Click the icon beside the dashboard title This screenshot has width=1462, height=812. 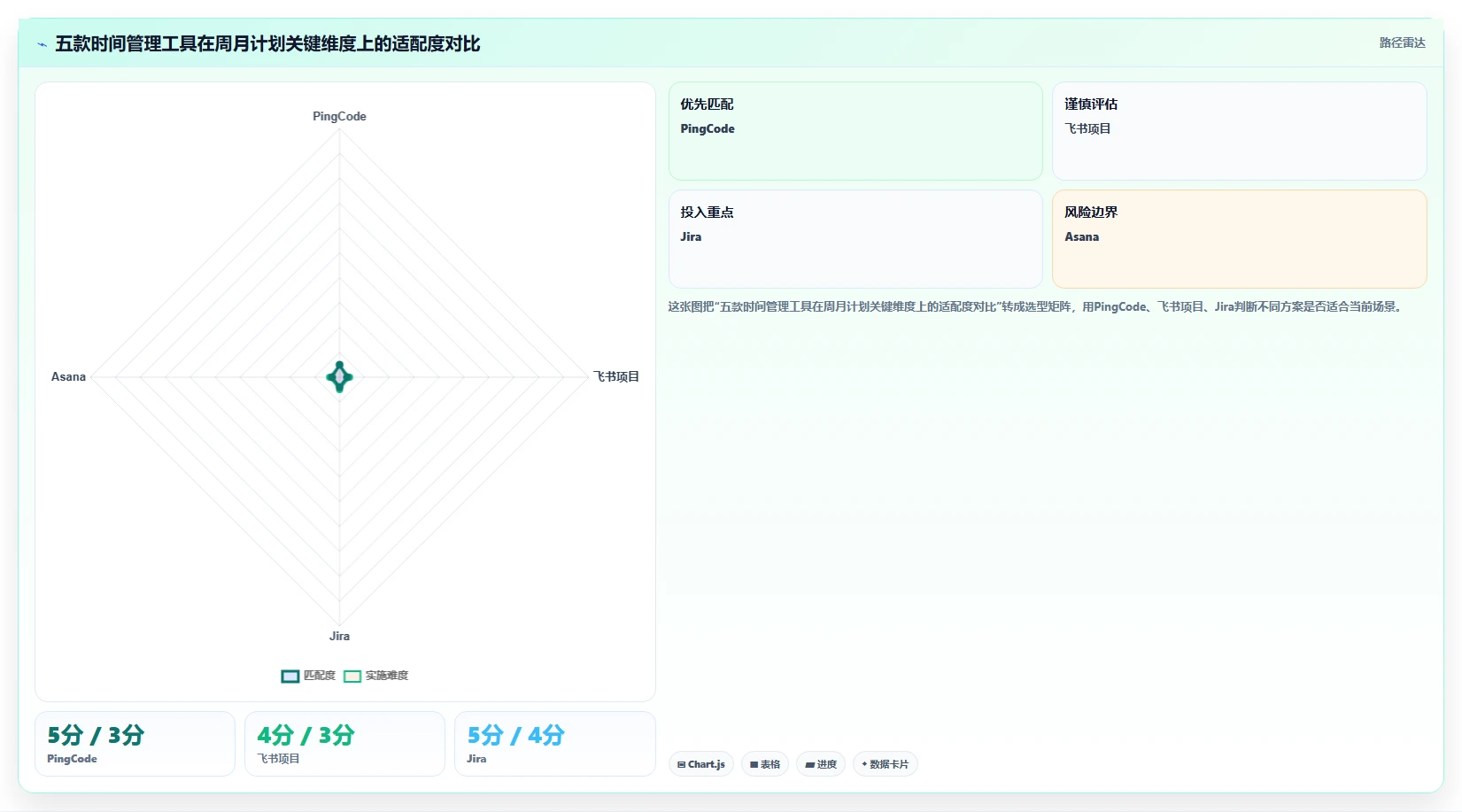[42, 44]
